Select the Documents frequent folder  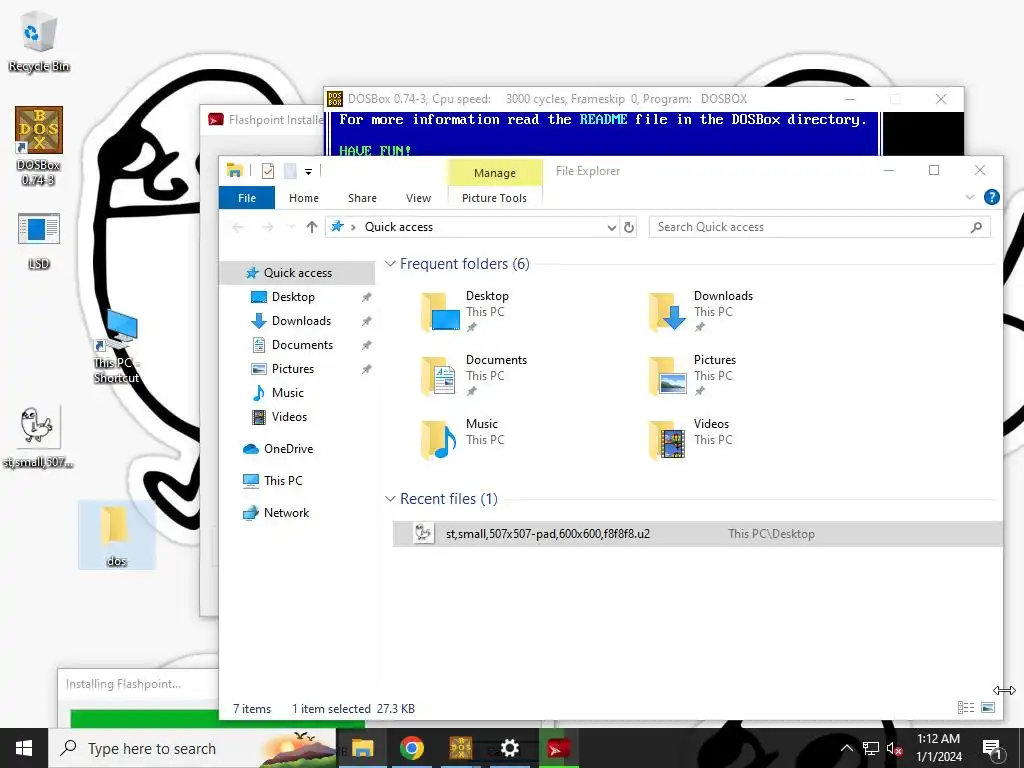point(475,375)
